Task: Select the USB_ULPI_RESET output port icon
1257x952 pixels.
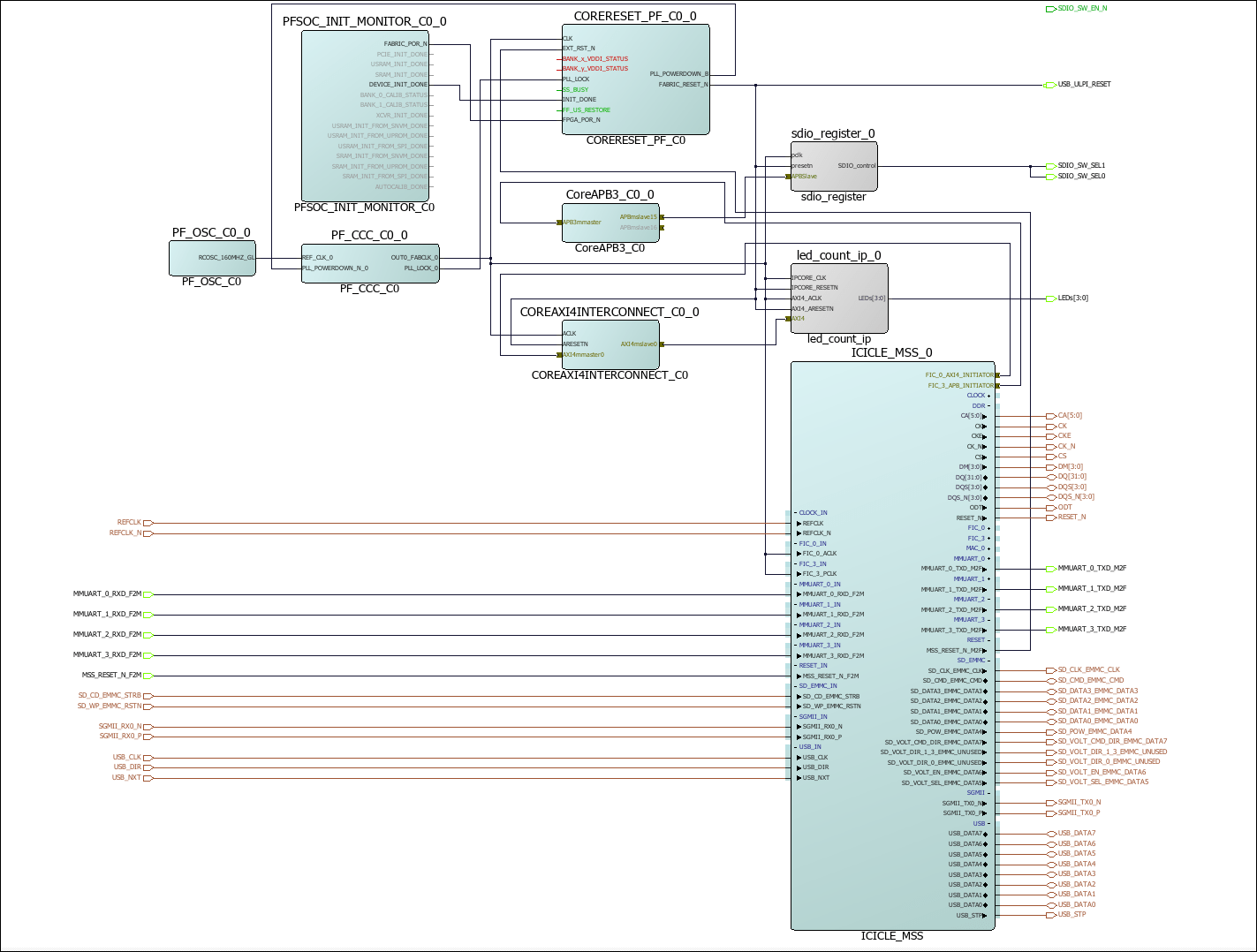Action: [1050, 85]
